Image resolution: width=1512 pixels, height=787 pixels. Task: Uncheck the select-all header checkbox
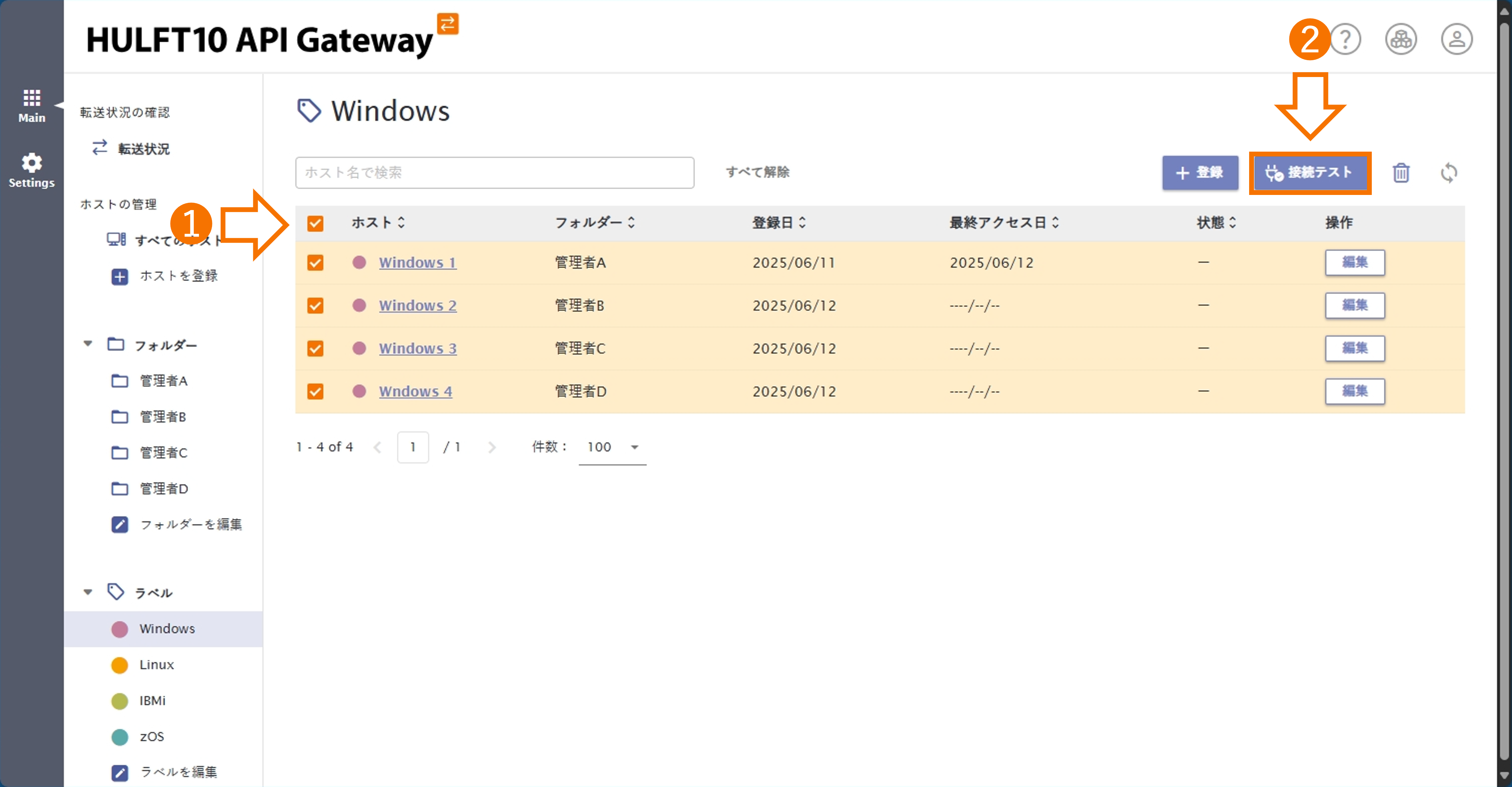coord(315,223)
